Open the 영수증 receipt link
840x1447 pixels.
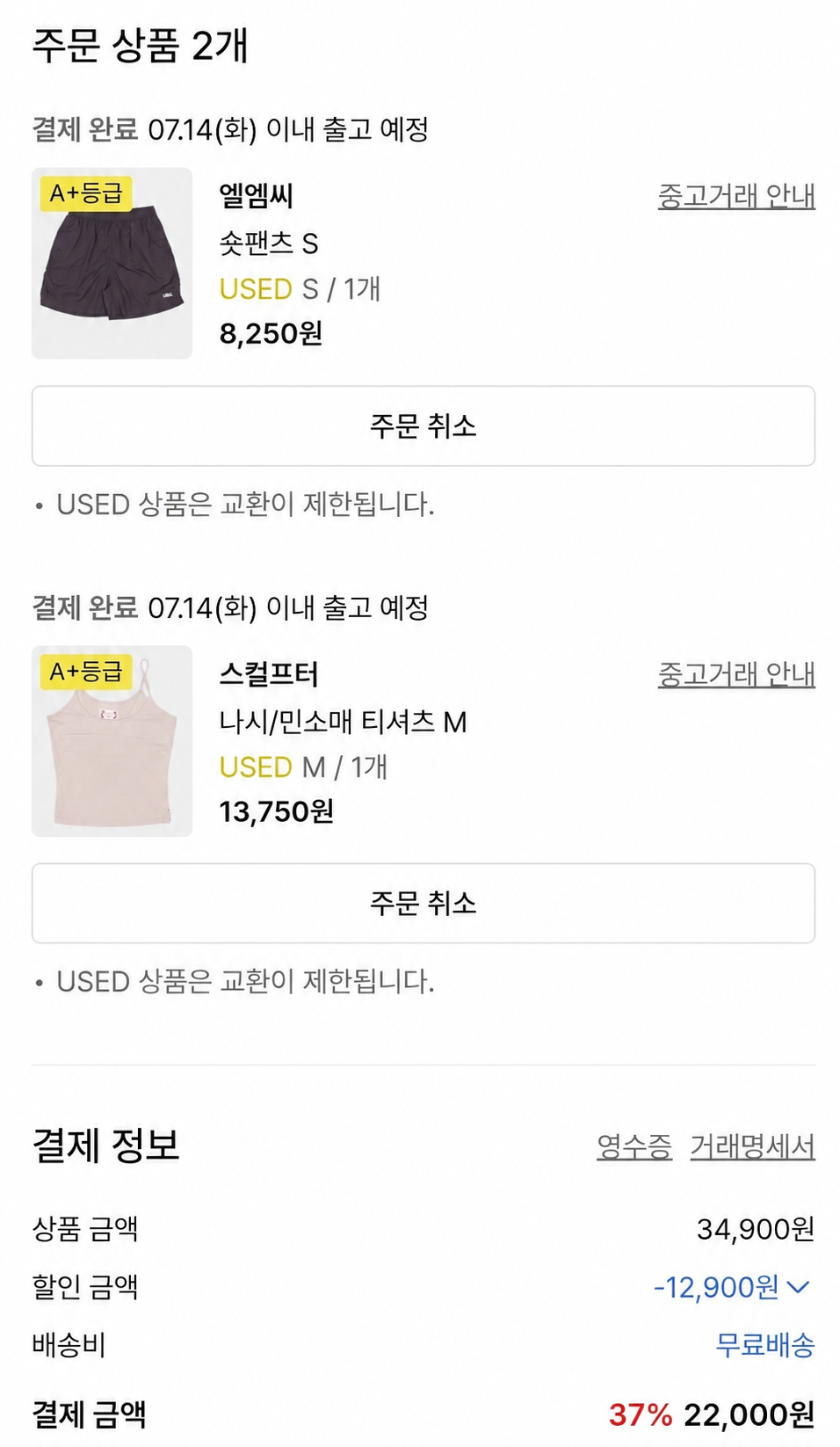[x=634, y=1145]
